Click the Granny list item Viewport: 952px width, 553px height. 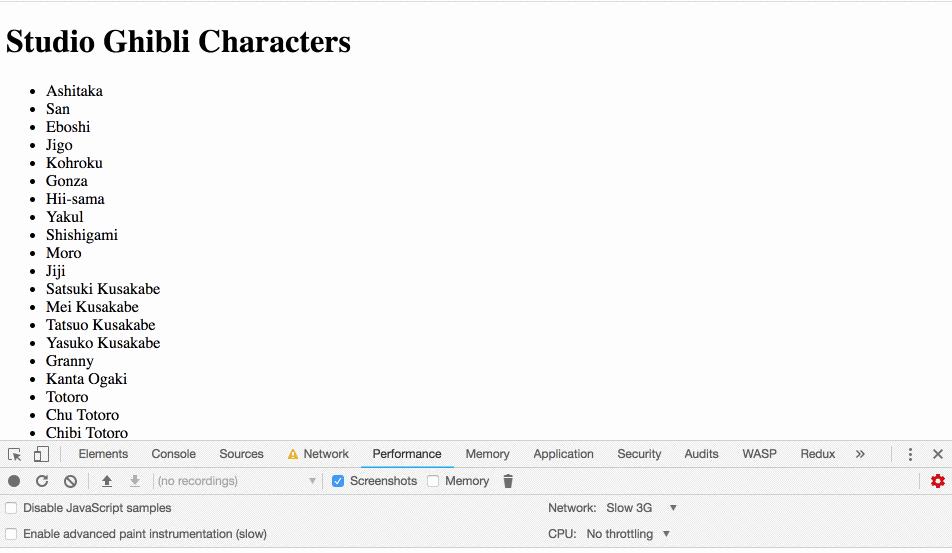click(70, 361)
